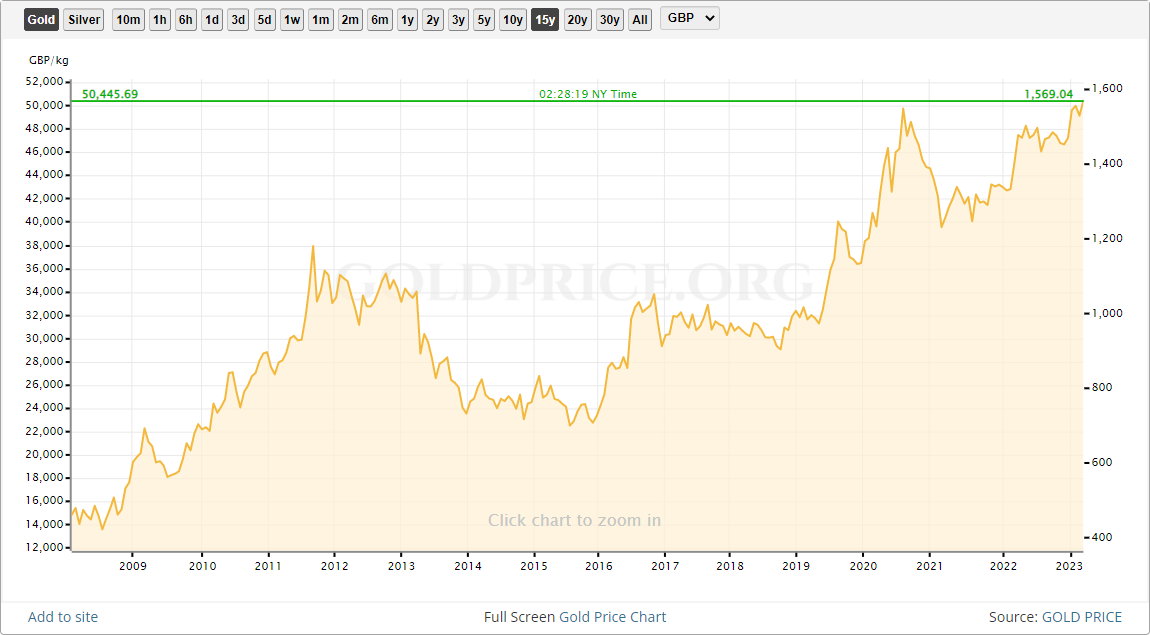The image size is (1150, 635).
Task: Set chart range to 6m
Action: 380,20
